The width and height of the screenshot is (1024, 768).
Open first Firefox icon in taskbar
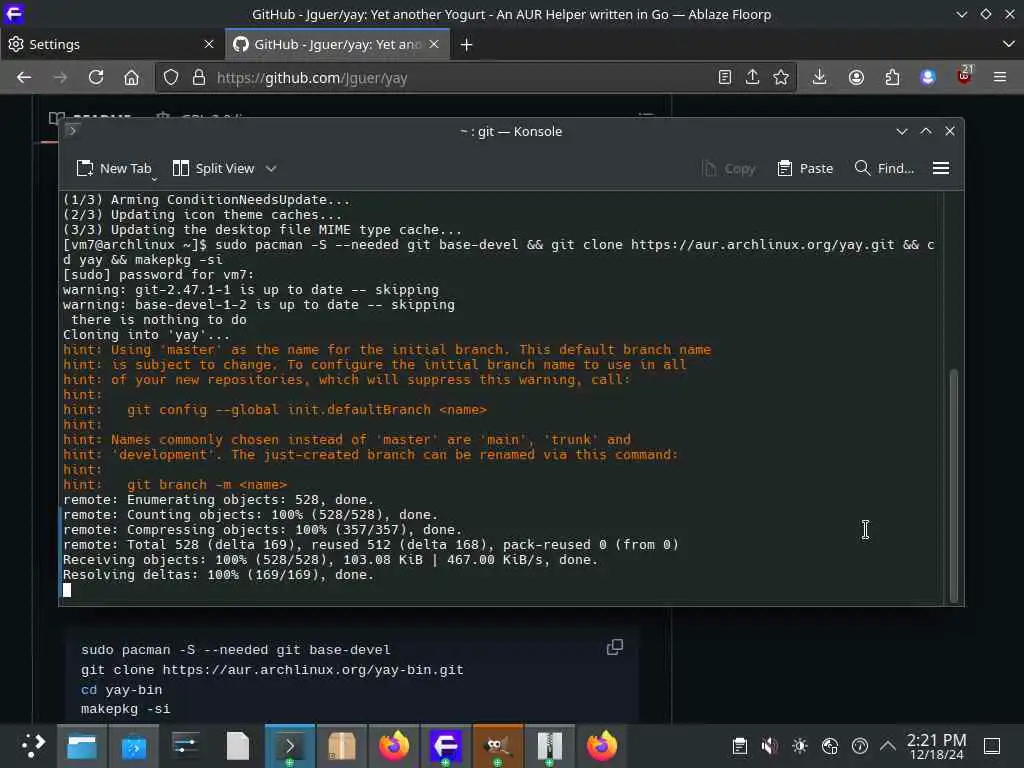click(394, 746)
